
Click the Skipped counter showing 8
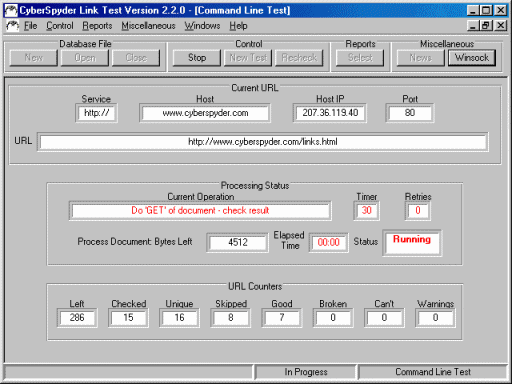coord(230,318)
